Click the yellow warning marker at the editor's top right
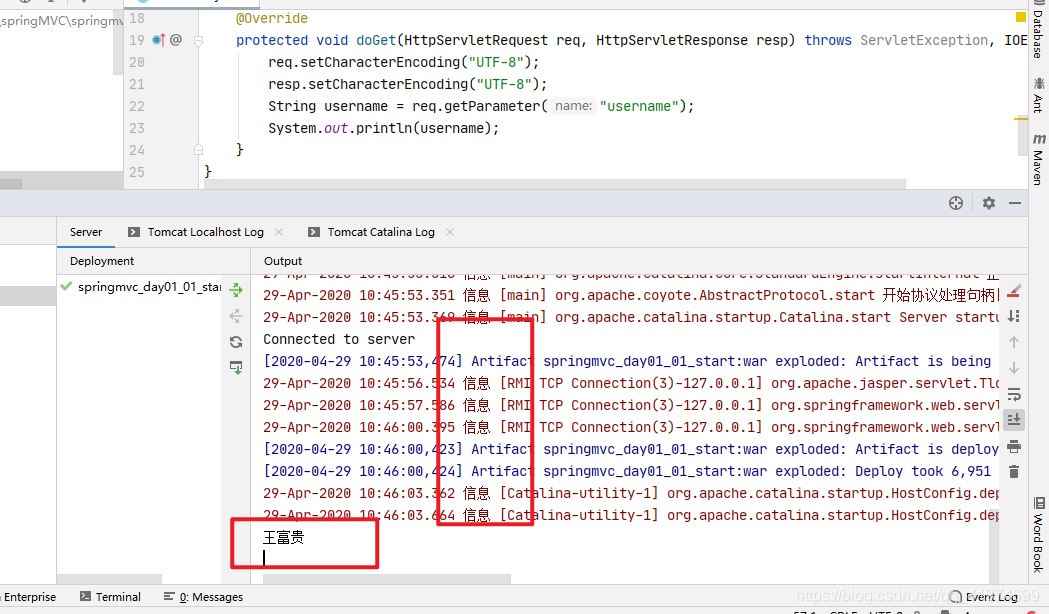1049x614 pixels. click(x=1020, y=17)
